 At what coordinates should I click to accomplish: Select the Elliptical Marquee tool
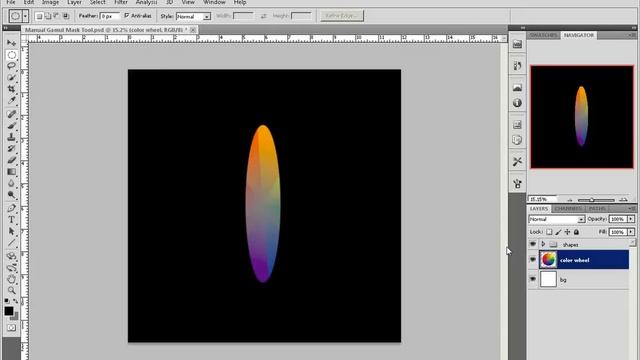coord(11,55)
